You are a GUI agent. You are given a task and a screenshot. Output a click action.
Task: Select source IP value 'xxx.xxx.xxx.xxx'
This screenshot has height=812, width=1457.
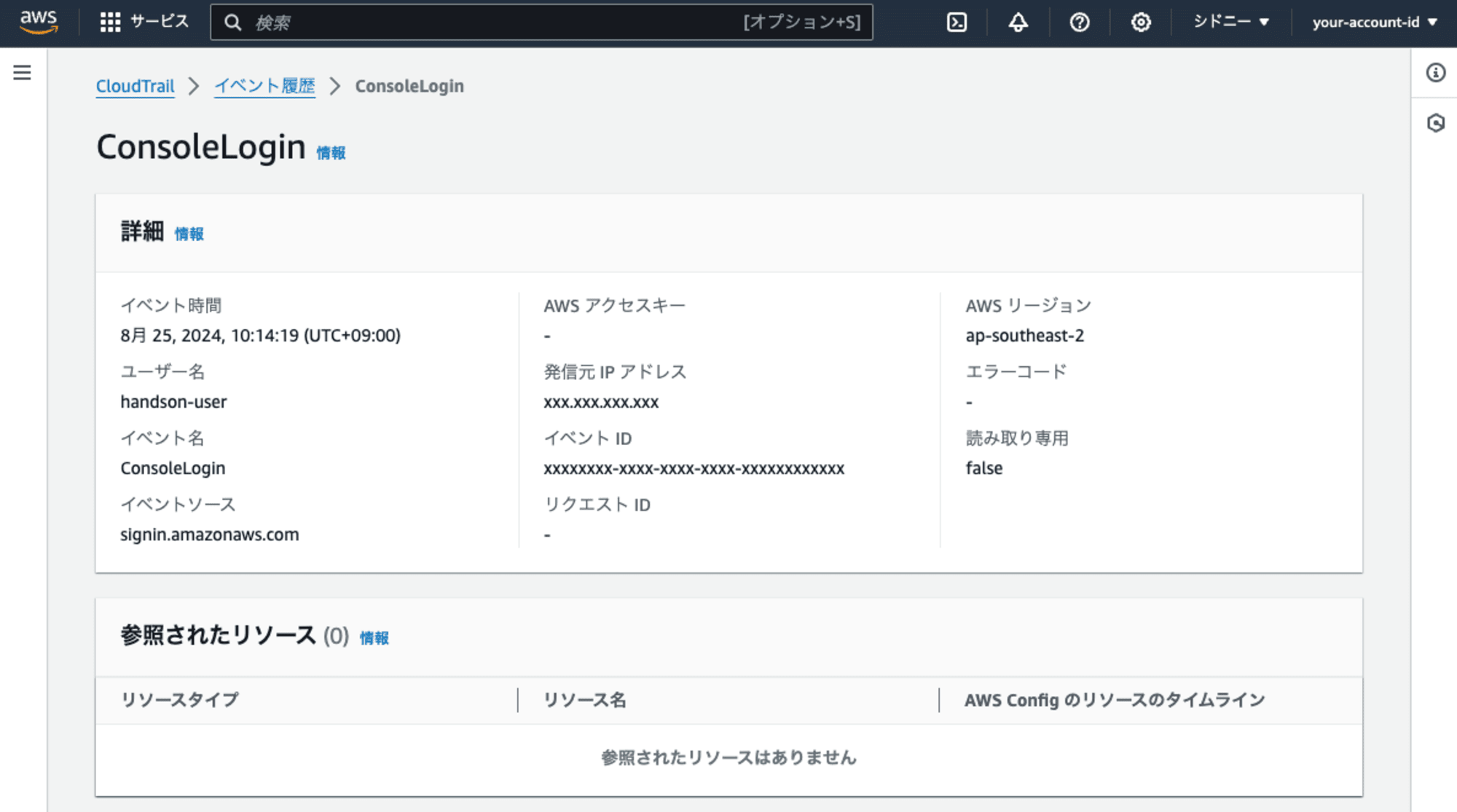[601, 402]
